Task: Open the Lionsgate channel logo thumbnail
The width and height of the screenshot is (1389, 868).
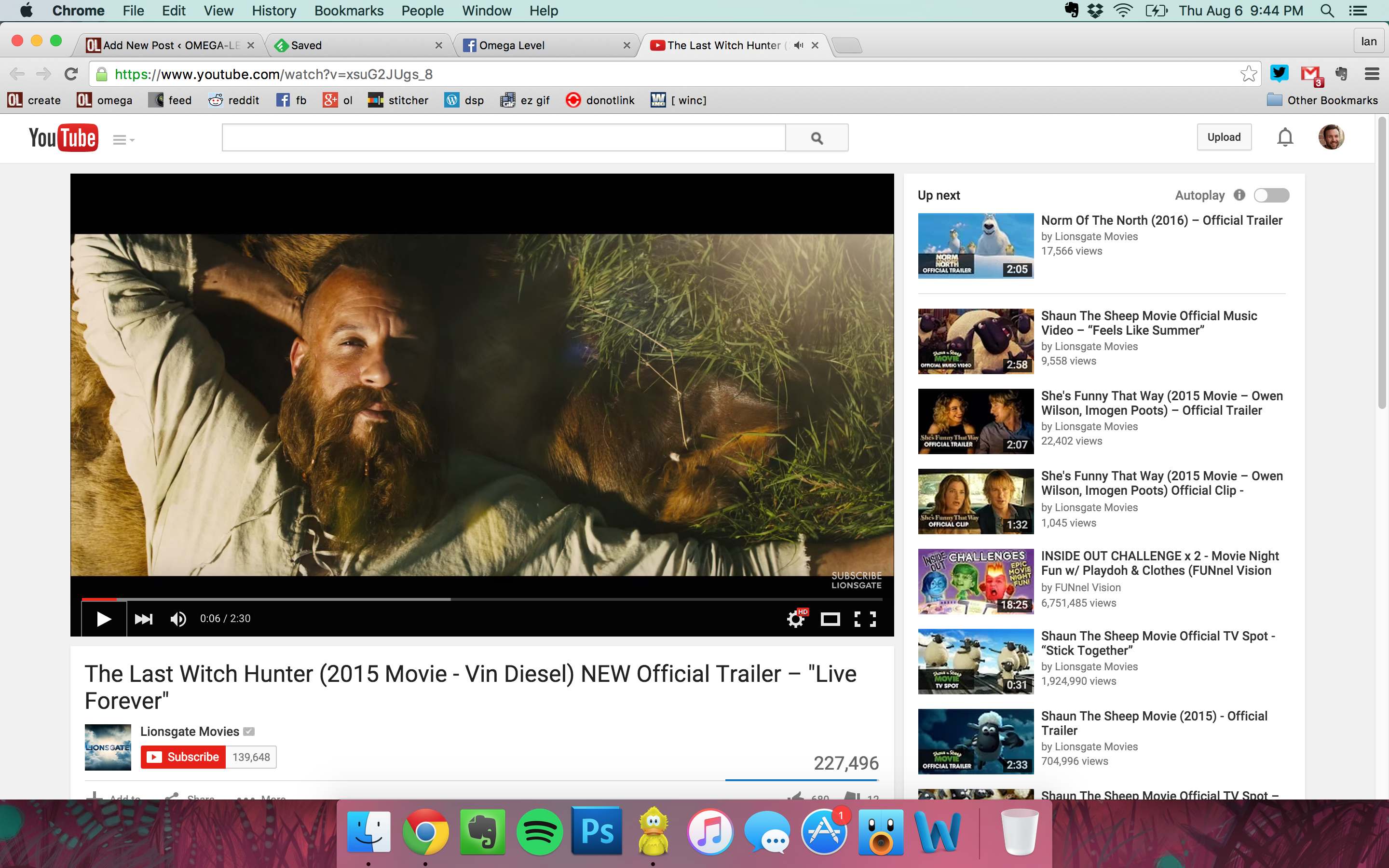Action: [108, 747]
